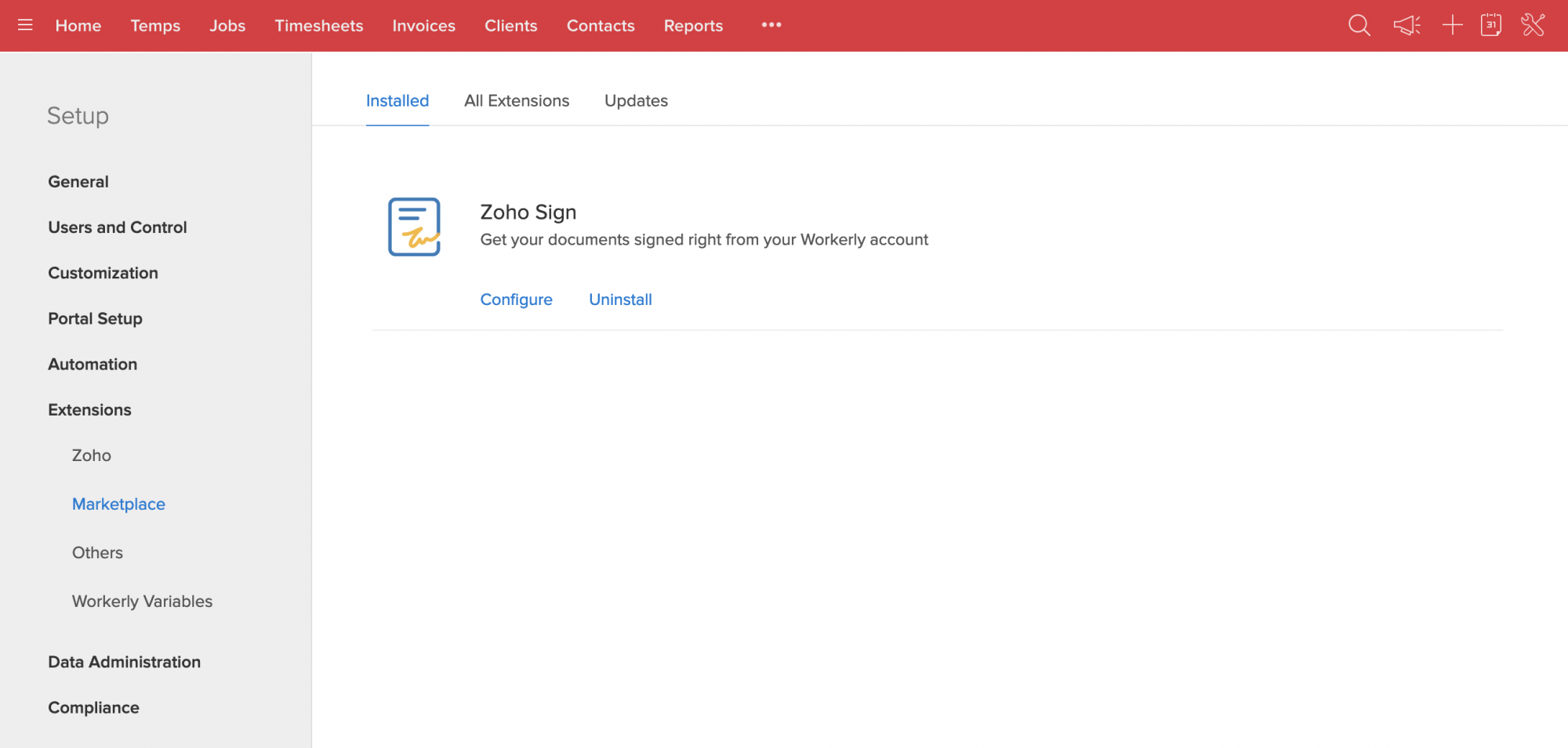Uninstall the Zoho Sign extension
Image resolution: width=1568 pixels, height=748 pixels.
[x=621, y=300]
